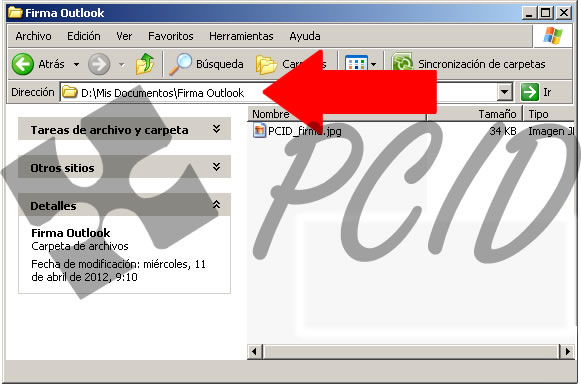Expand the address bar dropdown

click(x=504, y=92)
